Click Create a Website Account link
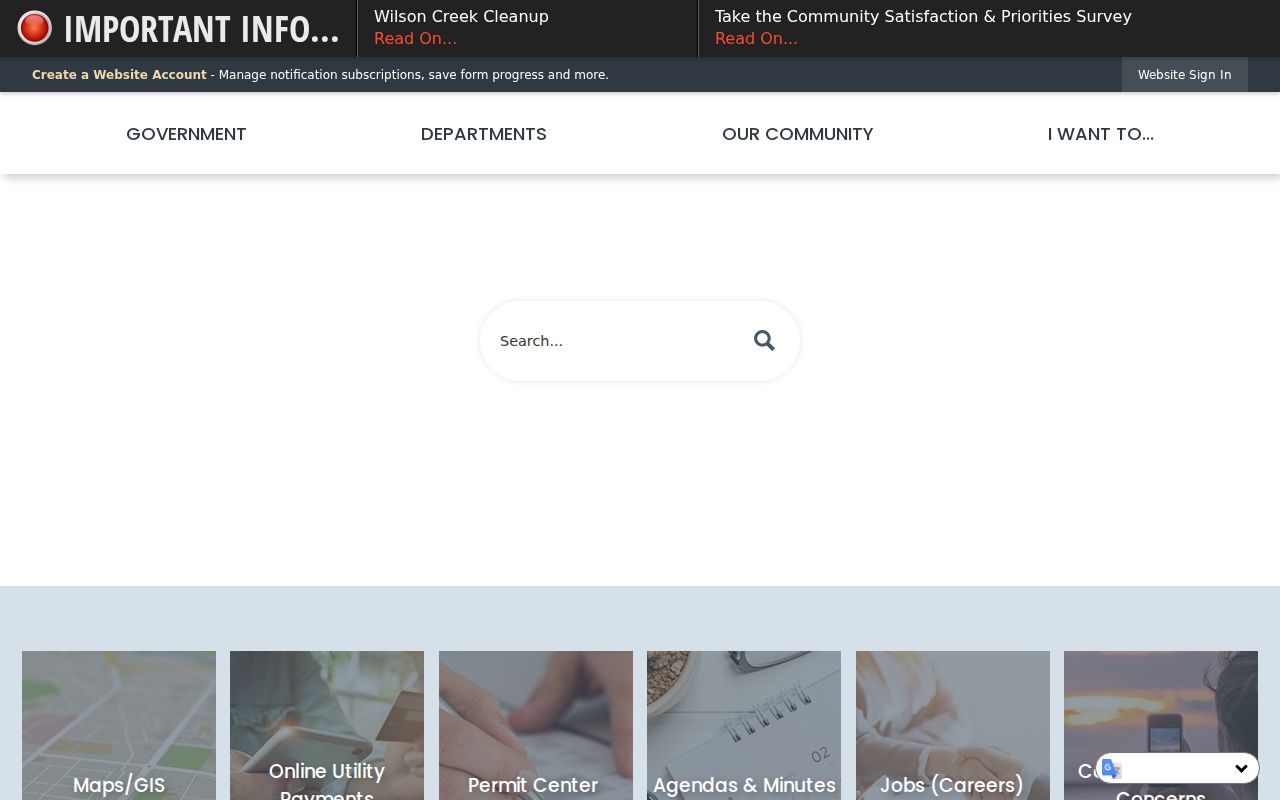This screenshot has width=1280, height=800. 119,75
